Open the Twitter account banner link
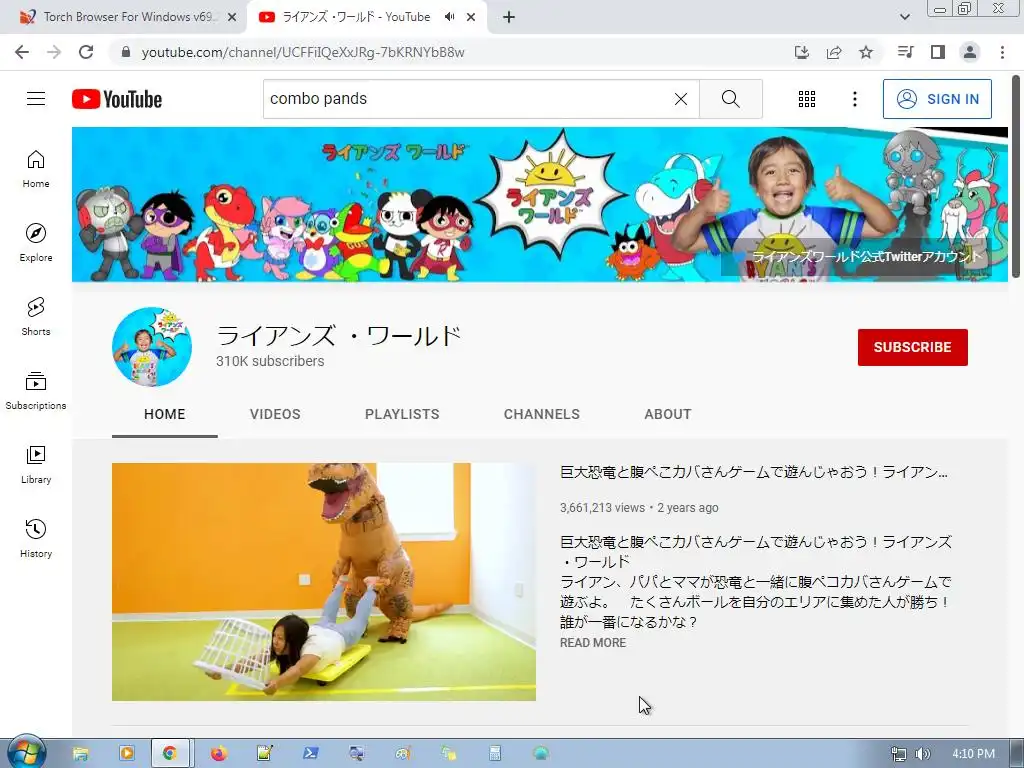The image size is (1024, 768). [x=866, y=257]
